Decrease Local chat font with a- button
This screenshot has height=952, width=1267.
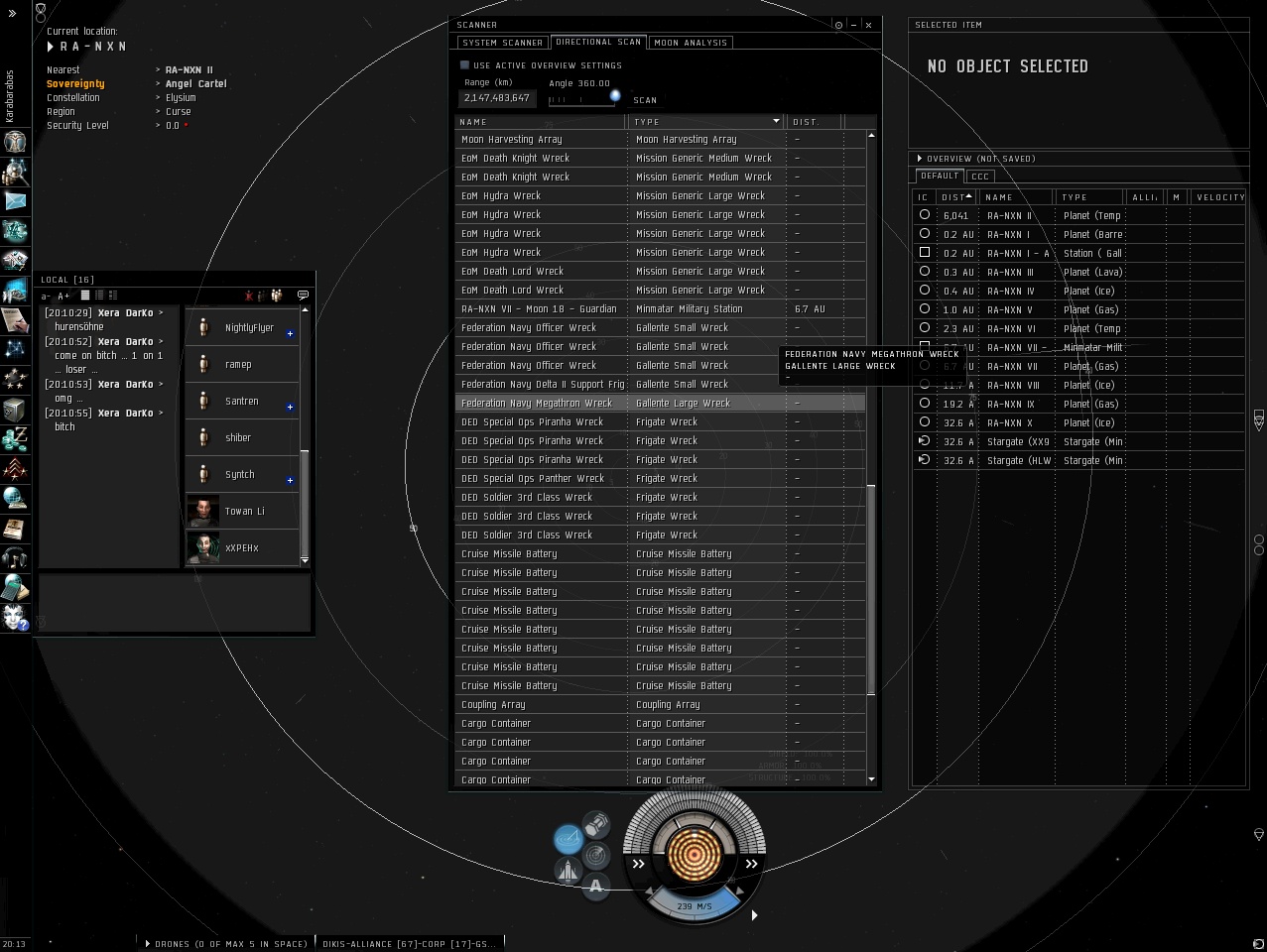46,297
